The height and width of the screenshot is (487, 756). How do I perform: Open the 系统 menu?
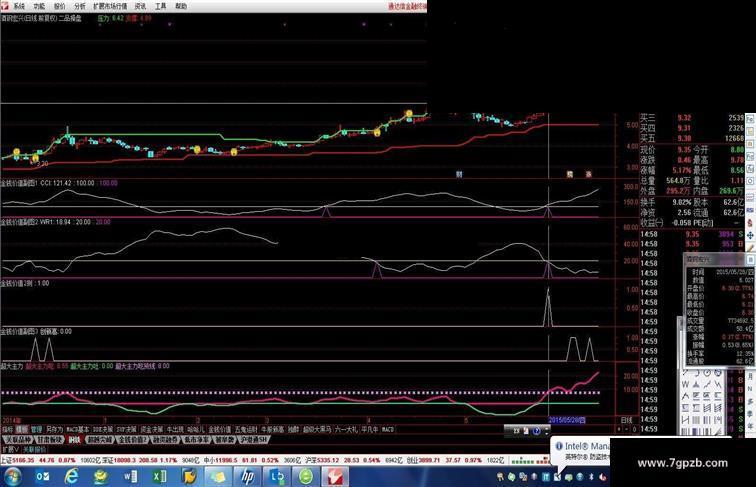18,6
